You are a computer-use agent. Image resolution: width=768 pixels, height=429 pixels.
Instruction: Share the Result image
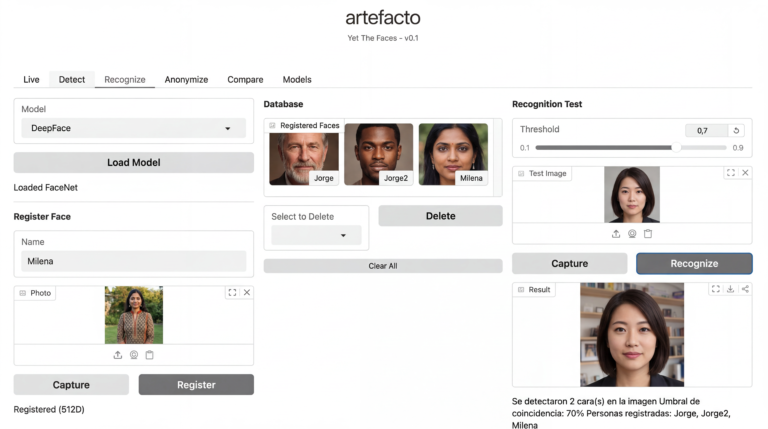coord(745,289)
